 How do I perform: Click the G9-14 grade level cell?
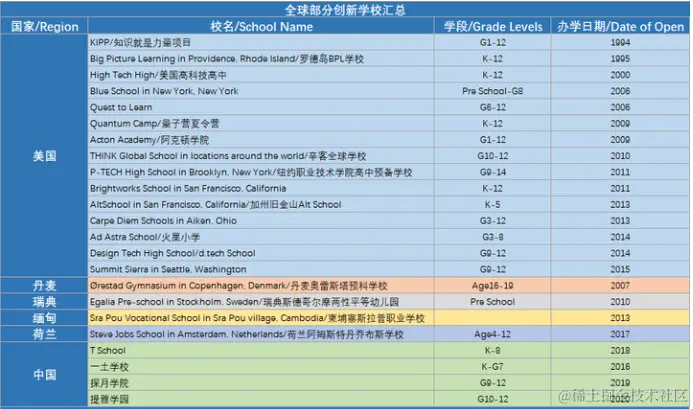click(493, 172)
